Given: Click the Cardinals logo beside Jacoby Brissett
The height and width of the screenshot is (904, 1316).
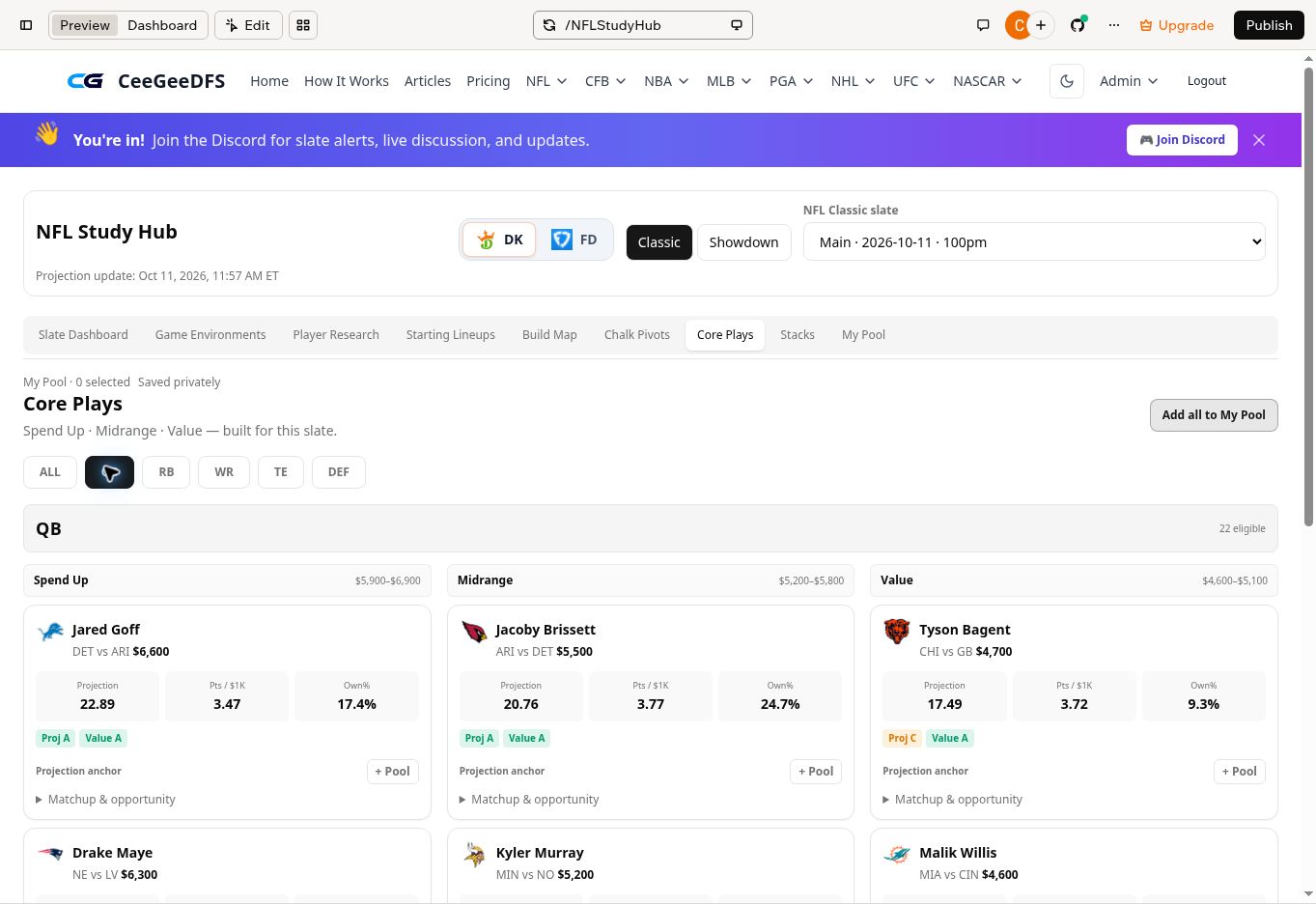Looking at the screenshot, I should pos(474,632).
